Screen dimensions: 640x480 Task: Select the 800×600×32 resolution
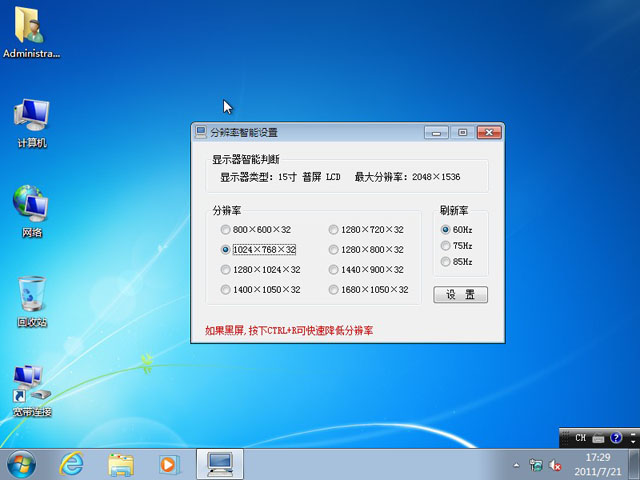coord(256,230)
